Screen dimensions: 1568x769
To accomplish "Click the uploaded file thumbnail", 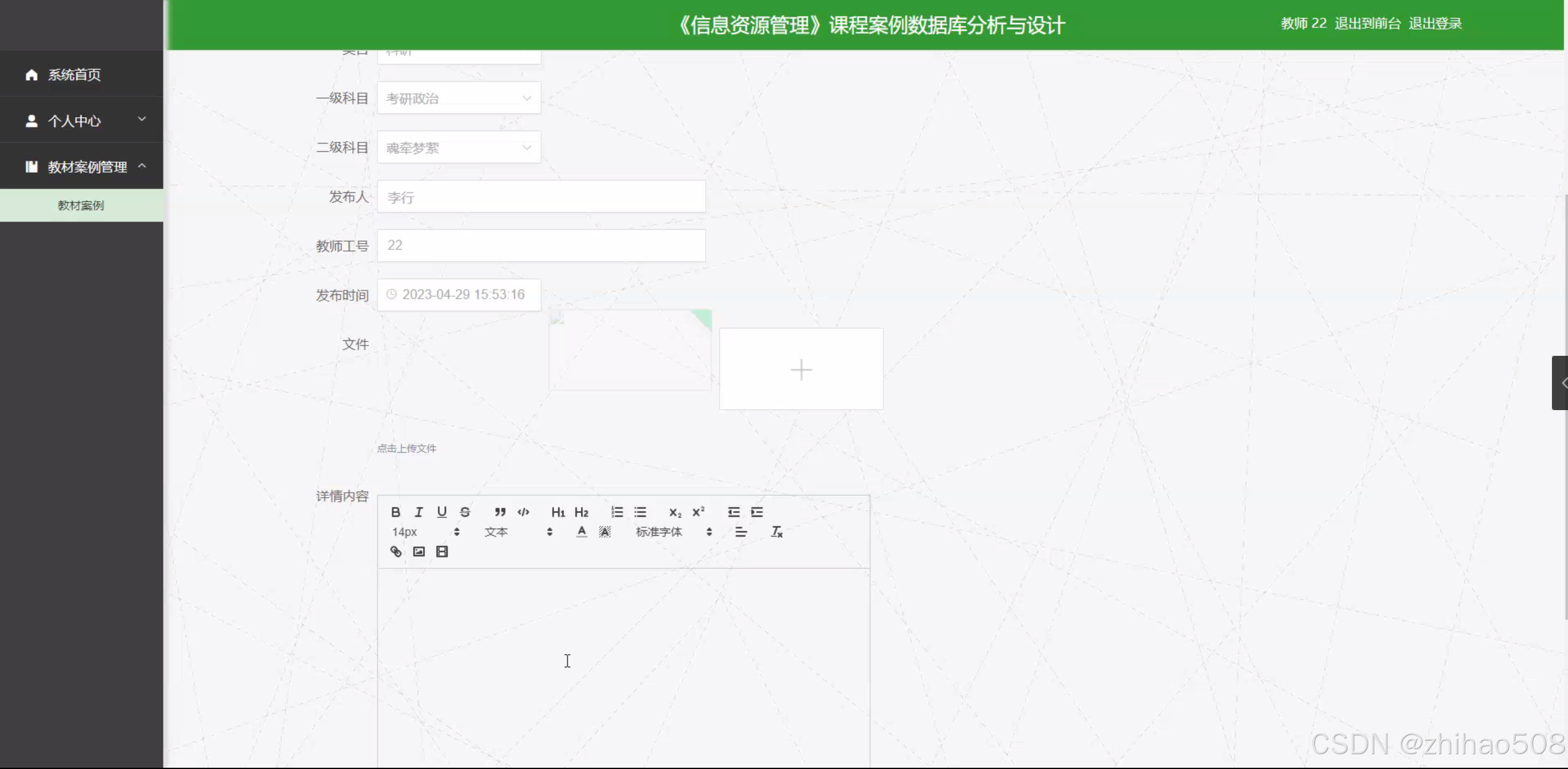I will point(630,350).
